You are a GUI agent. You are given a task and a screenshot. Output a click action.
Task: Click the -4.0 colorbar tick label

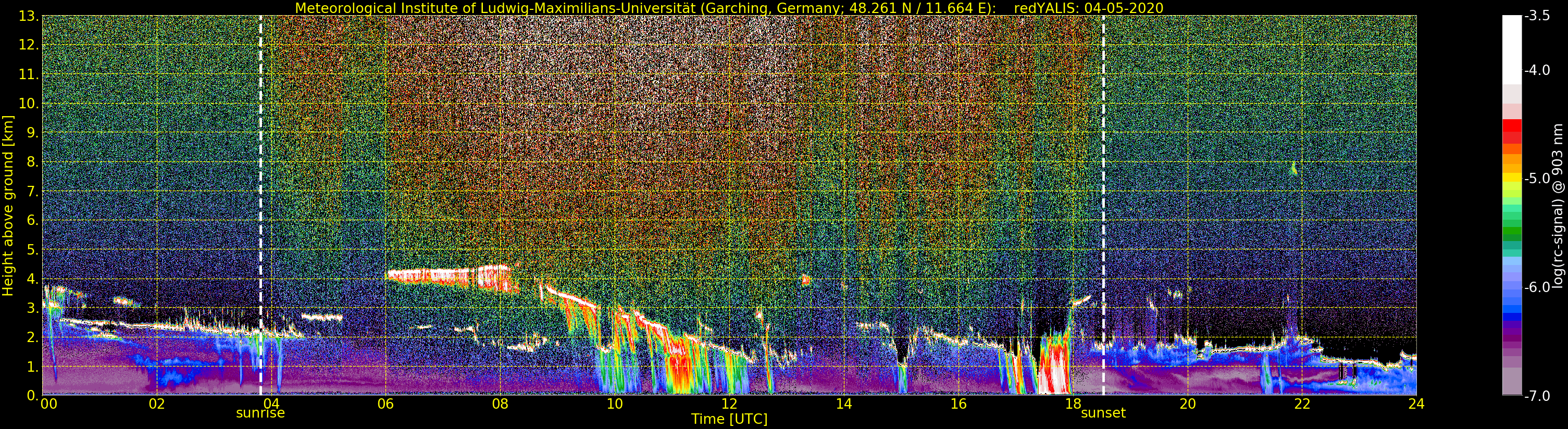pyautogui.click(x=1537, y=70)
